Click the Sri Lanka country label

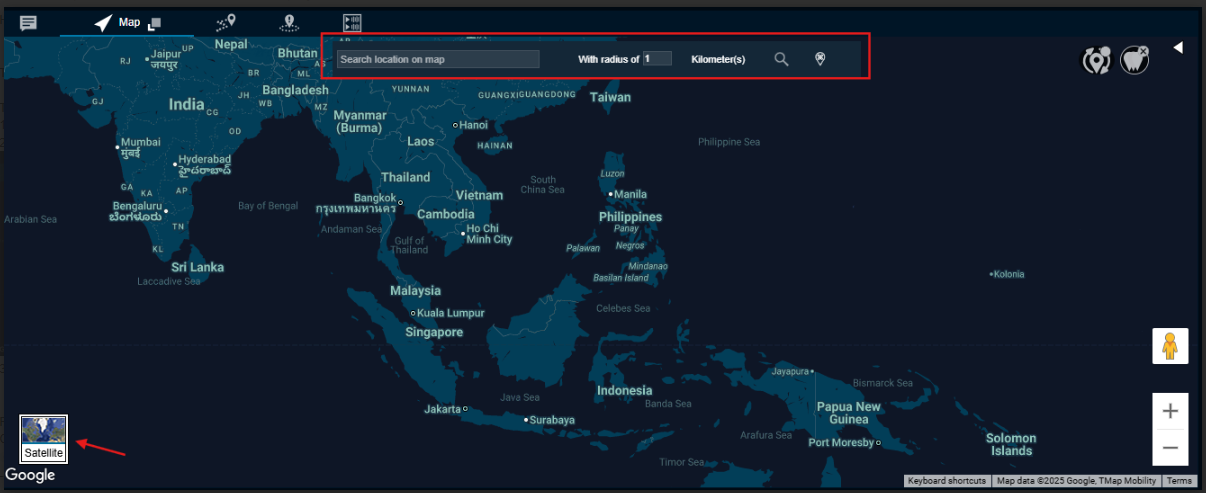coord(197,267)
